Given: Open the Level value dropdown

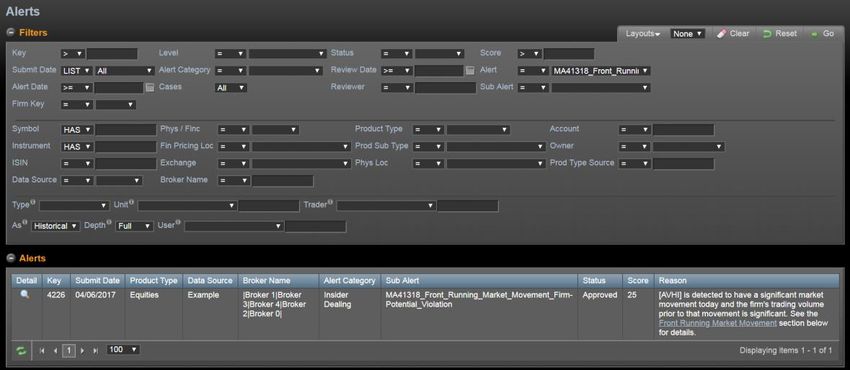Looking at the screenshot, I should click(287, 54).
